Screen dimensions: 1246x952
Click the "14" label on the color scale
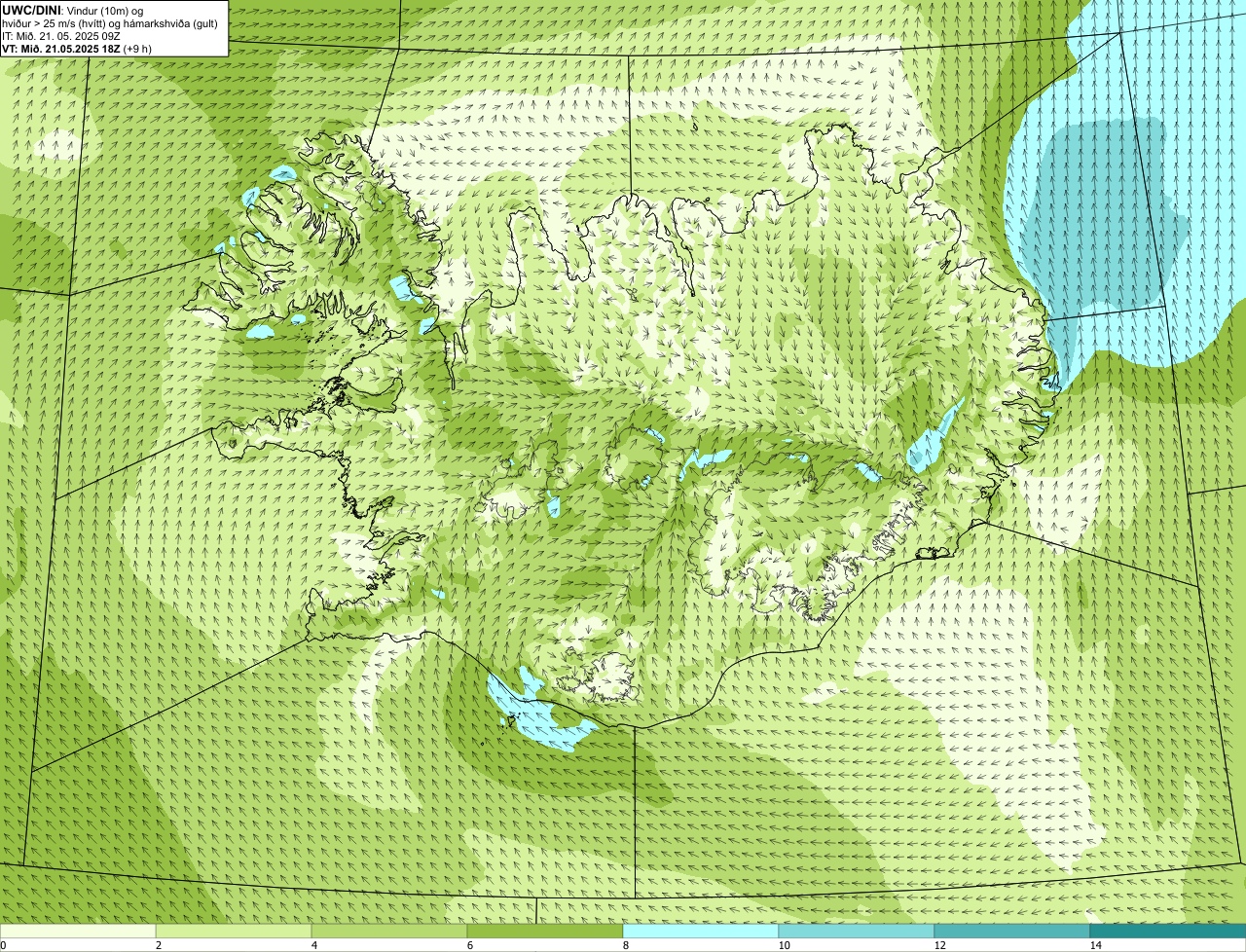tap(1095, 945)
